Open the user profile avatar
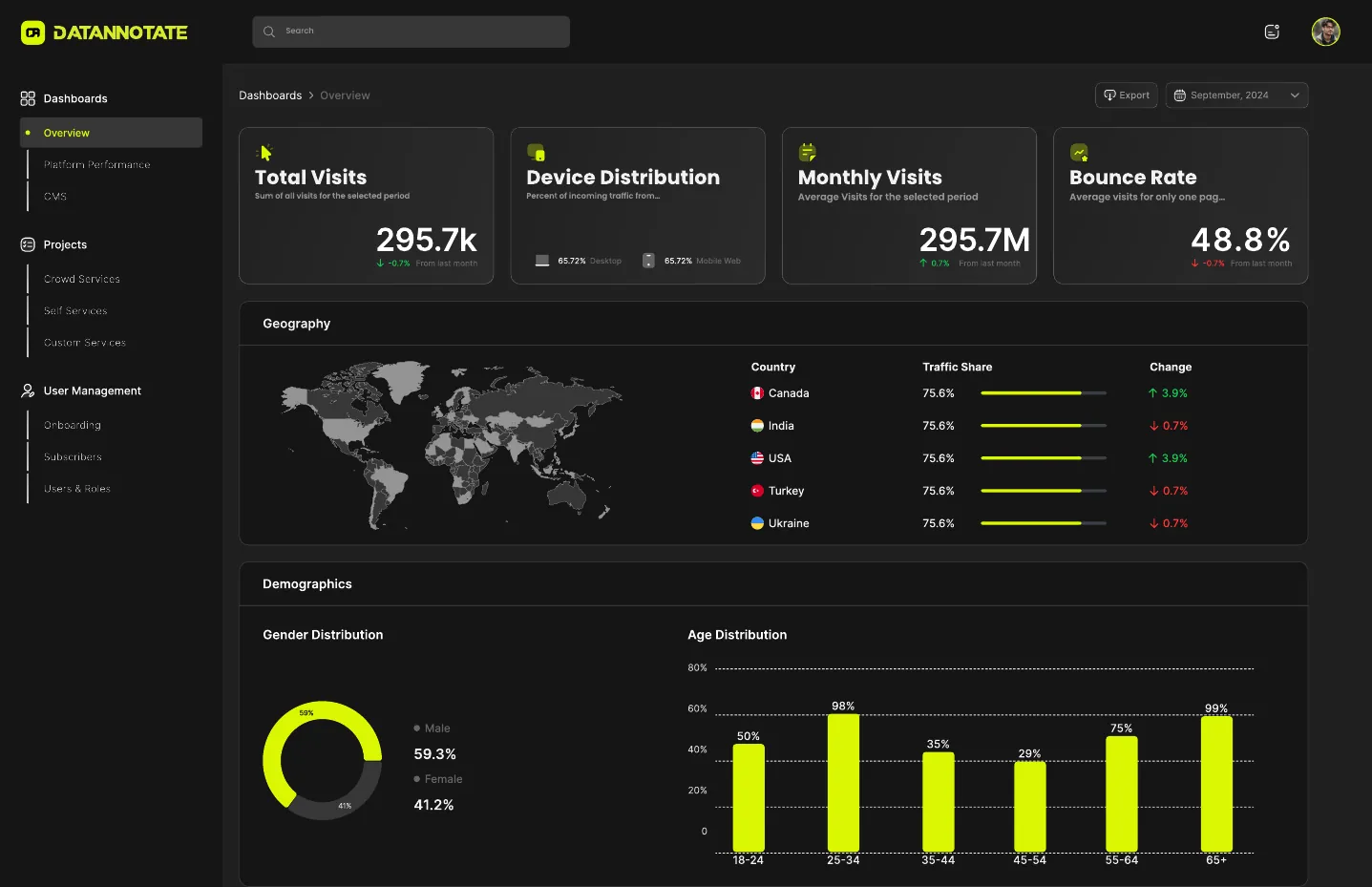Image resolution: width=1372 pixels, height=887 pixels. [1325, 32]
